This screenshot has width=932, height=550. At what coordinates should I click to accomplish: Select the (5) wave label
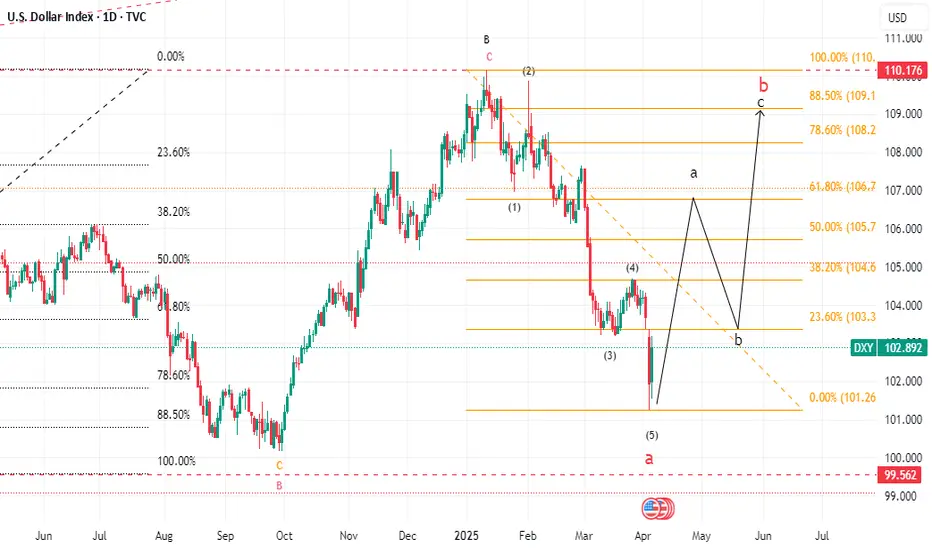[x=652, y=435]
